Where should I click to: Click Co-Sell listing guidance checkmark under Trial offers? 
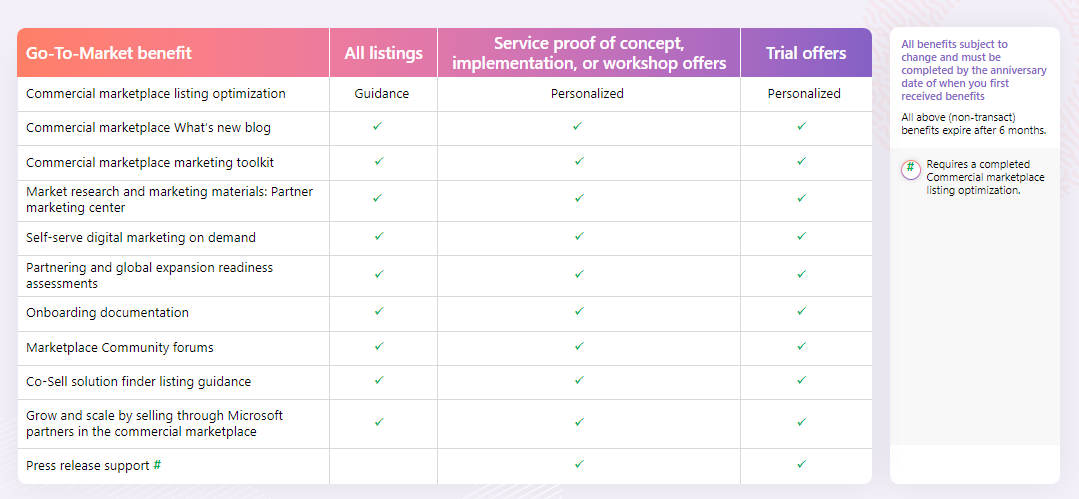click(x=801, y=380)
